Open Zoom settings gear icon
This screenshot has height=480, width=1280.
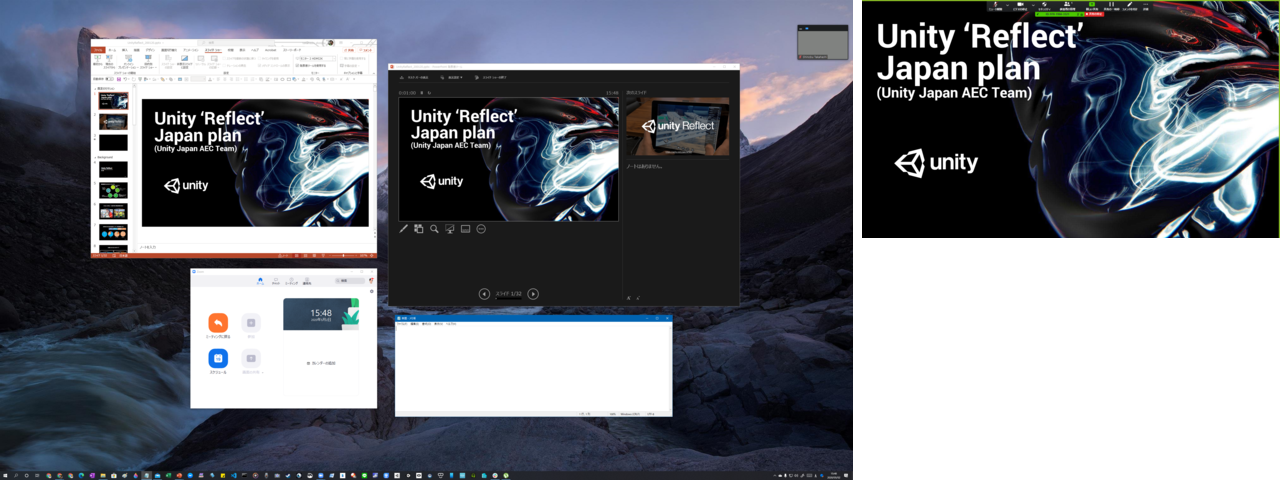[372, 291]
